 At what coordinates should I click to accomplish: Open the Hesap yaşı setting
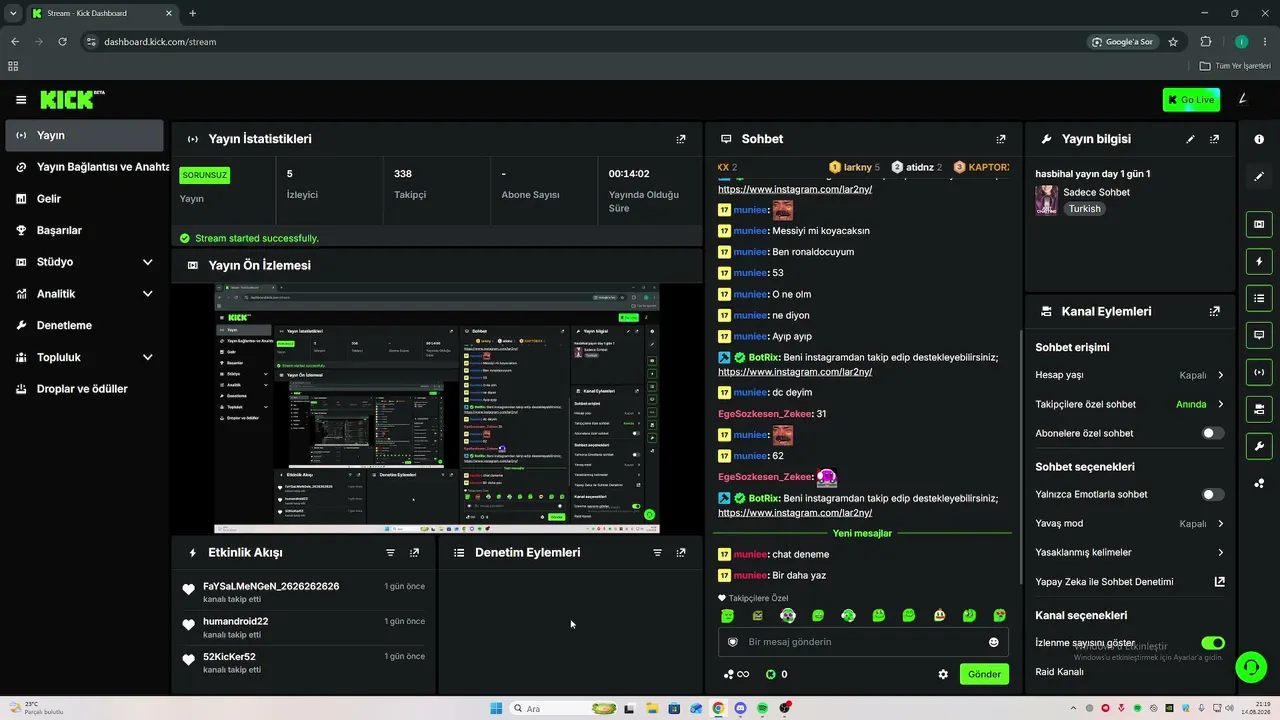1130,375
